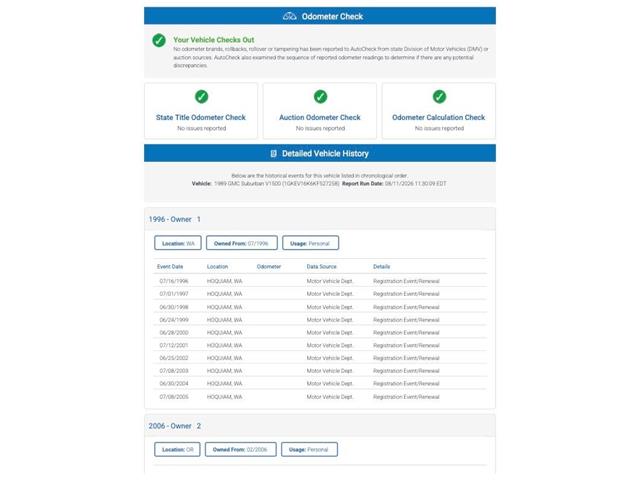Click No issues reported under Odometer Calculation Check
Viewport: 640px width, 480px height.
pos(439,128)
